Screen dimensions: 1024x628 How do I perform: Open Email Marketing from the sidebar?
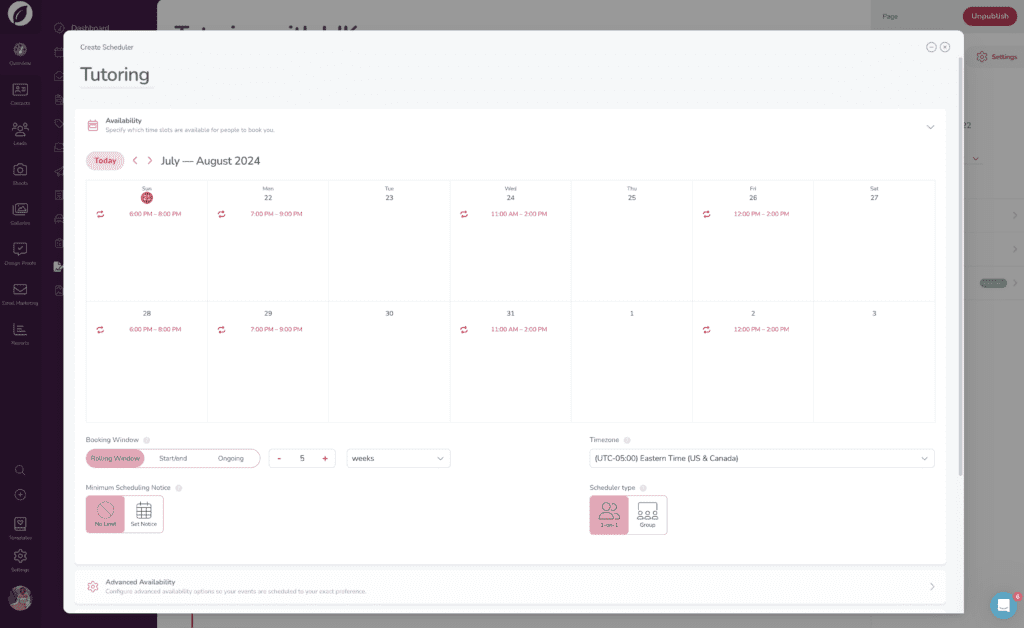click(20, 288)
